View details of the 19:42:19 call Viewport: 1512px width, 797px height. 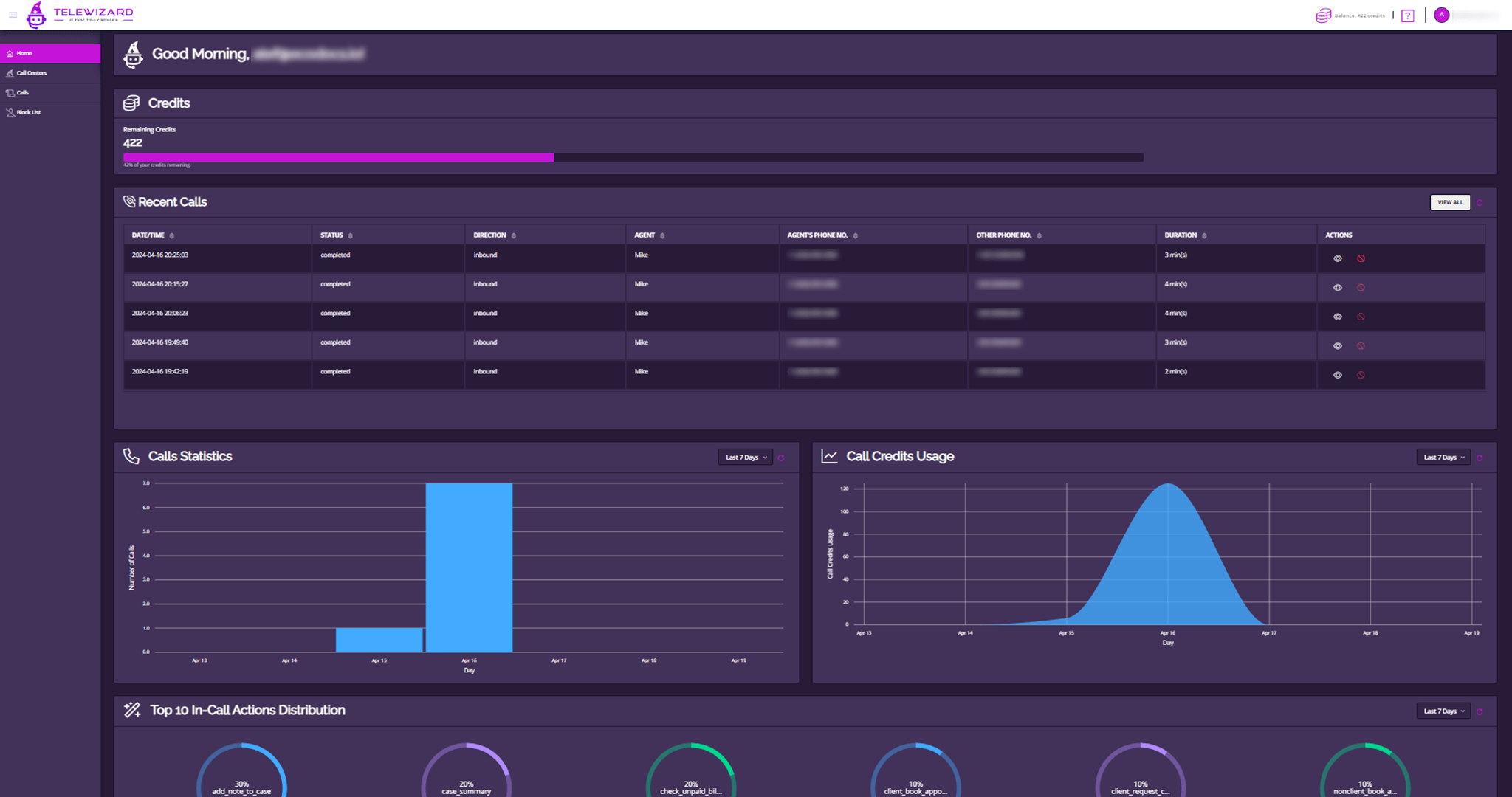coord(1337,375)
